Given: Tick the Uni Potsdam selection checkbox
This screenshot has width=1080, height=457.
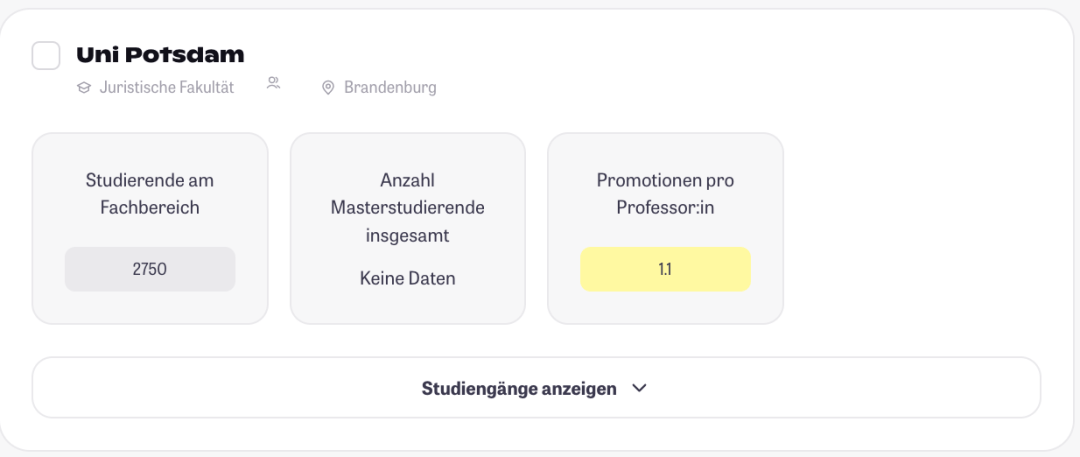Looking at the screenshot, I should click(x=46, y=56).
